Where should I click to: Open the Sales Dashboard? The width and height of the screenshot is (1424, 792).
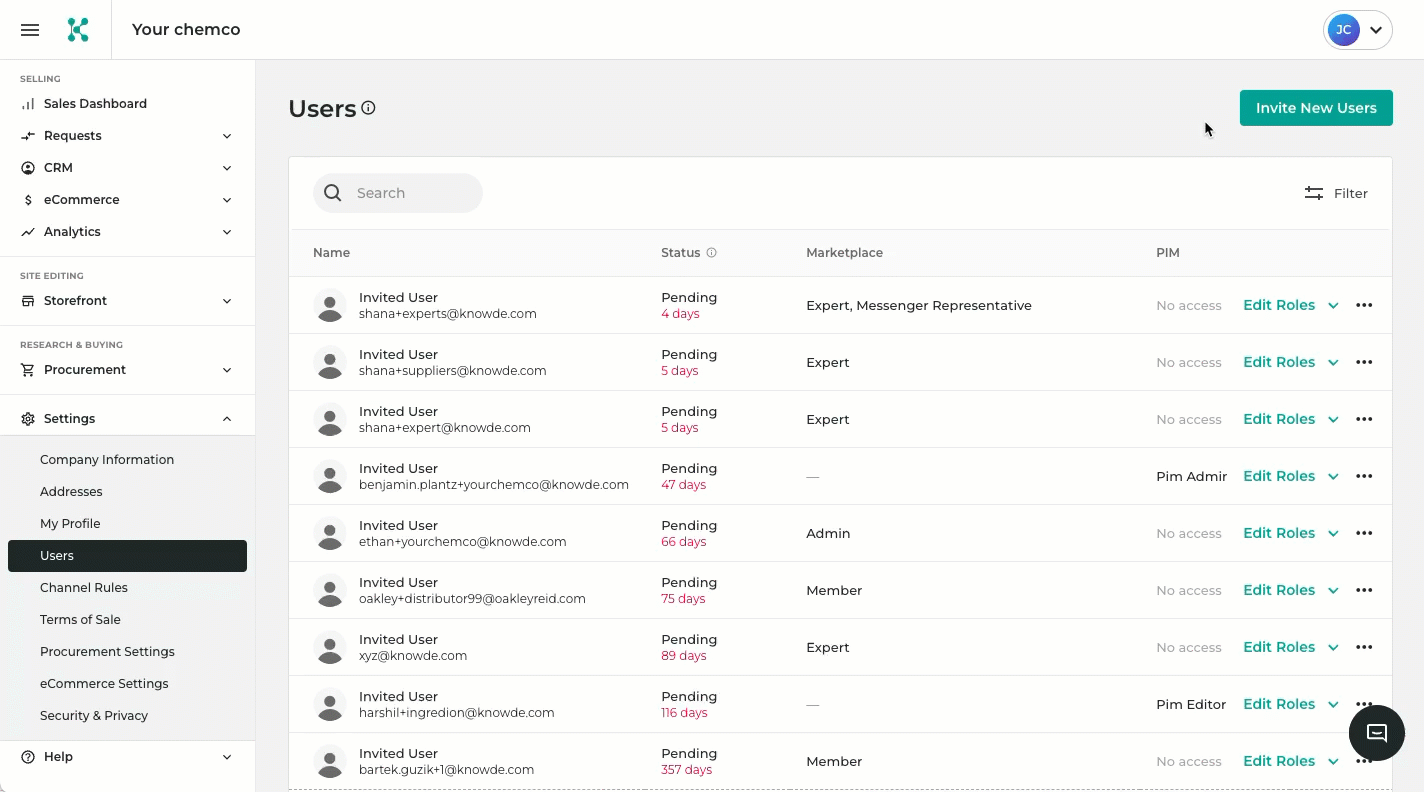[95, 104]
